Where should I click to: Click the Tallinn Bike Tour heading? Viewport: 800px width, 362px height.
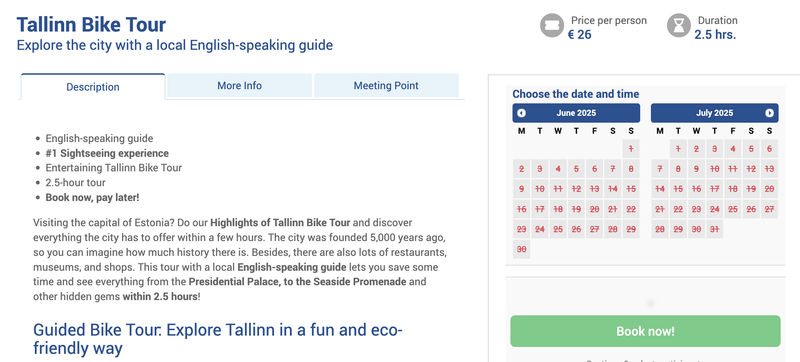point(91,24)
